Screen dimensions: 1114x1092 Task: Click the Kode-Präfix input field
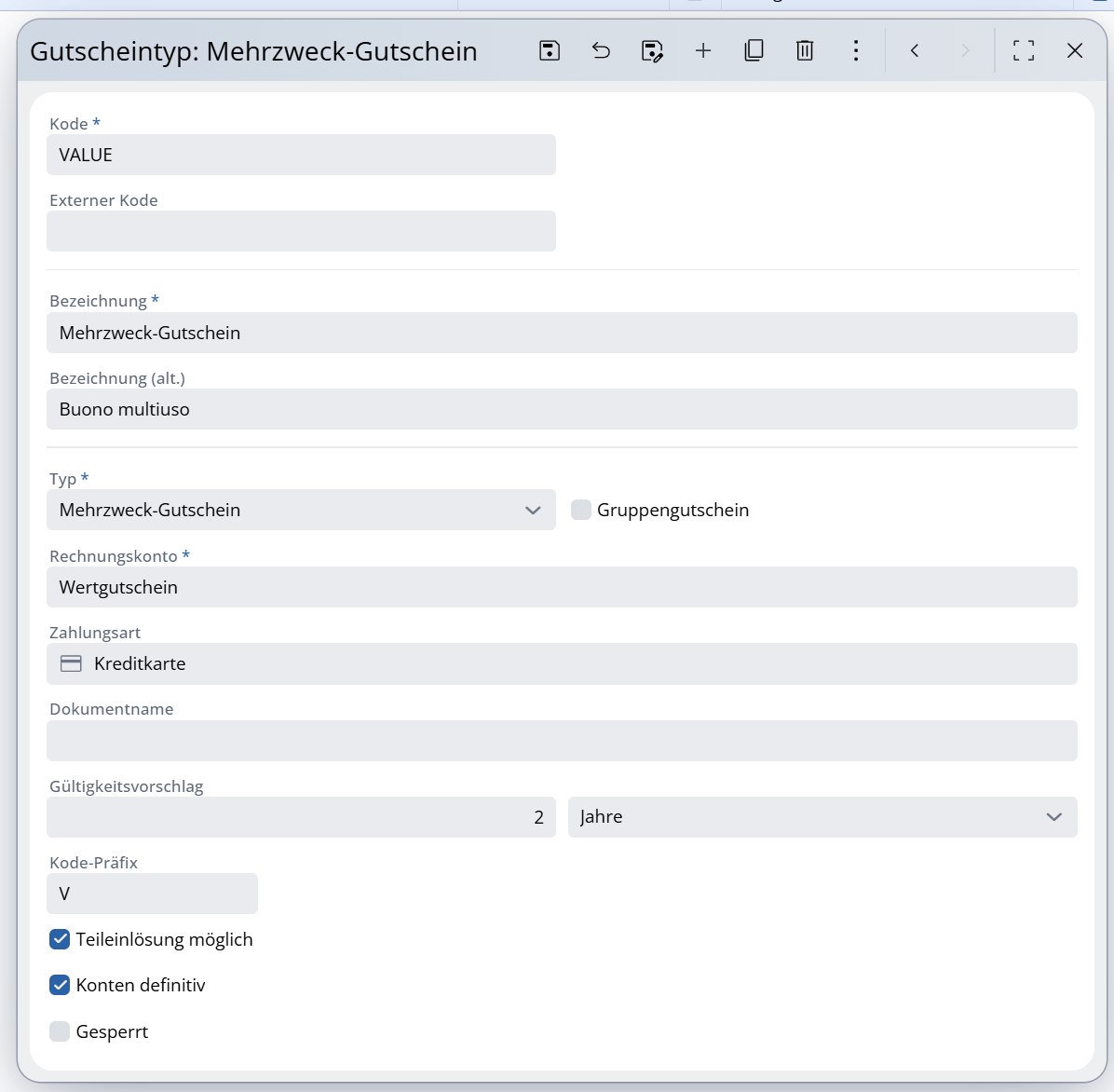pyautogui.click(x=152, y=894)
